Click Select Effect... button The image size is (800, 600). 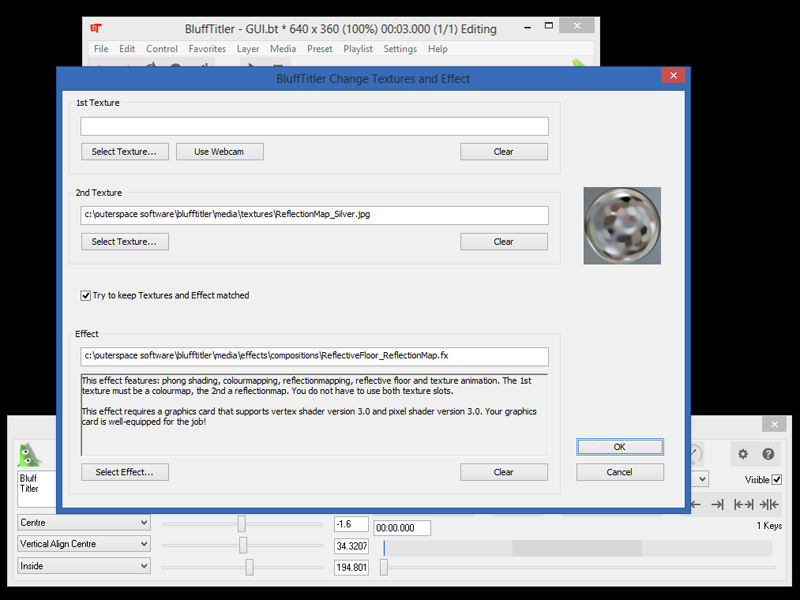tap(125, 472)
